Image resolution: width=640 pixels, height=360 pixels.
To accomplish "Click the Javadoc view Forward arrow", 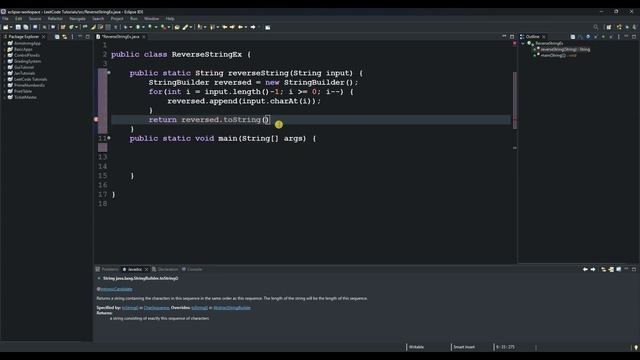I will tap(593, 269).
